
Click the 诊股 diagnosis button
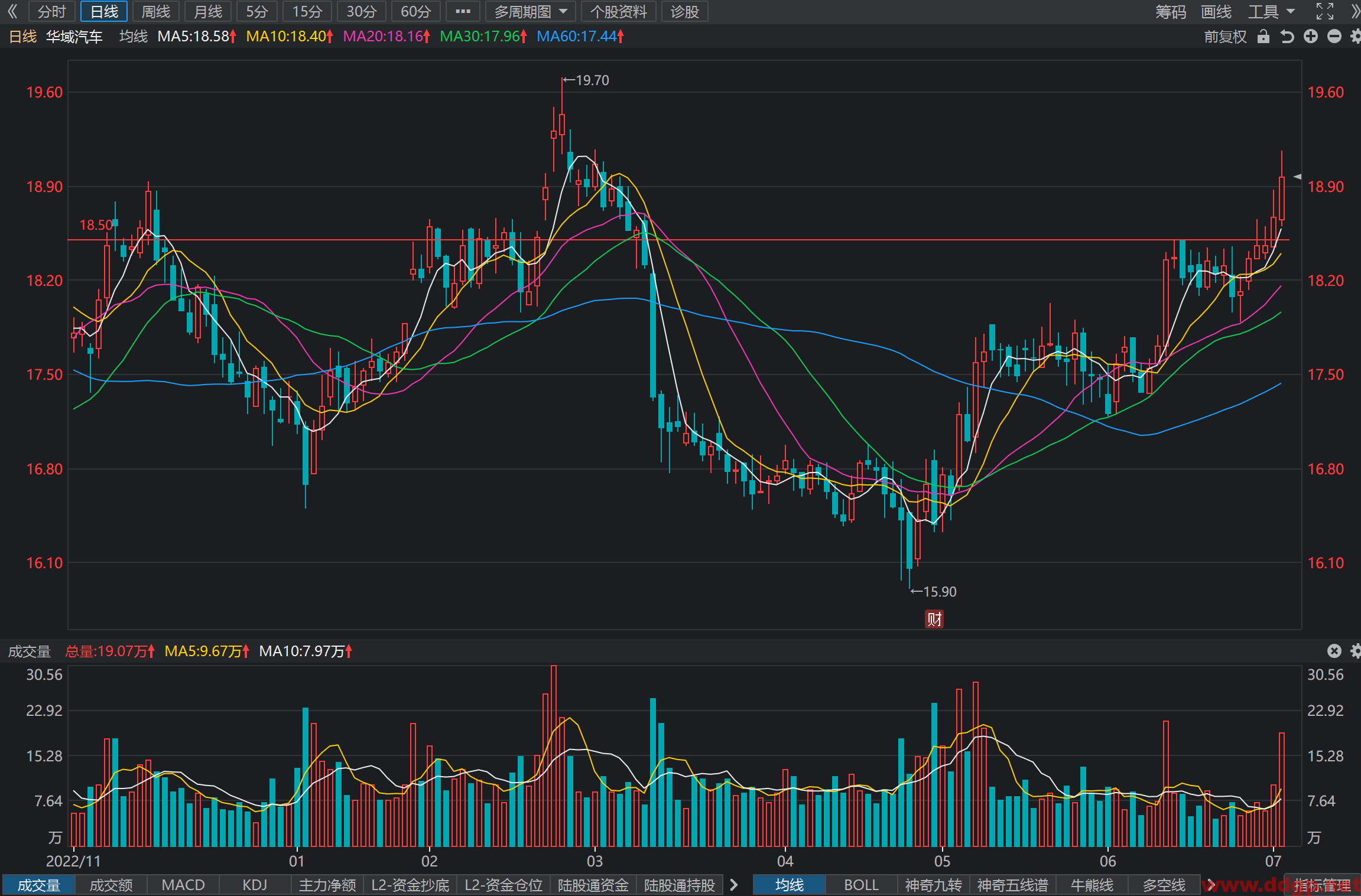(x=685, y=11)
